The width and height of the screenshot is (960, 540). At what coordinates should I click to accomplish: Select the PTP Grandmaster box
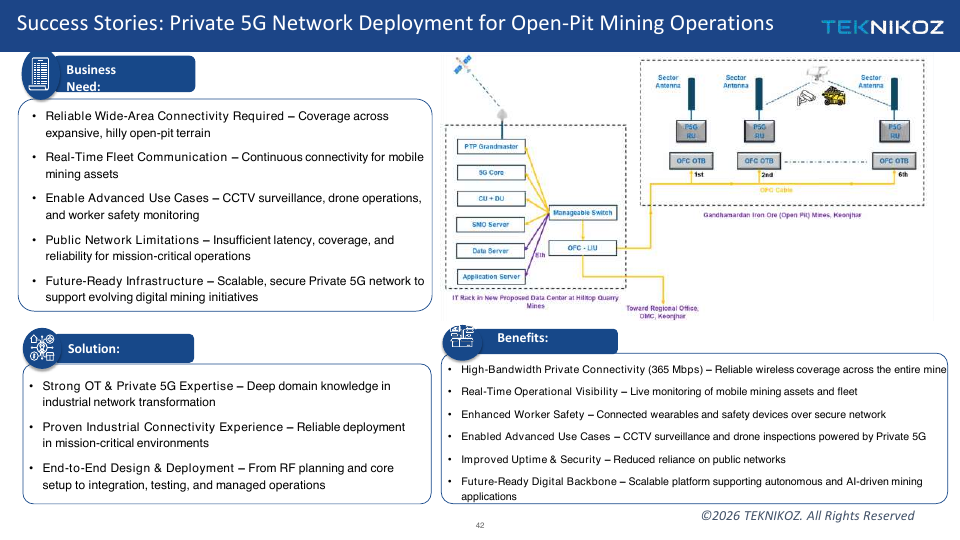coord(491,147)
